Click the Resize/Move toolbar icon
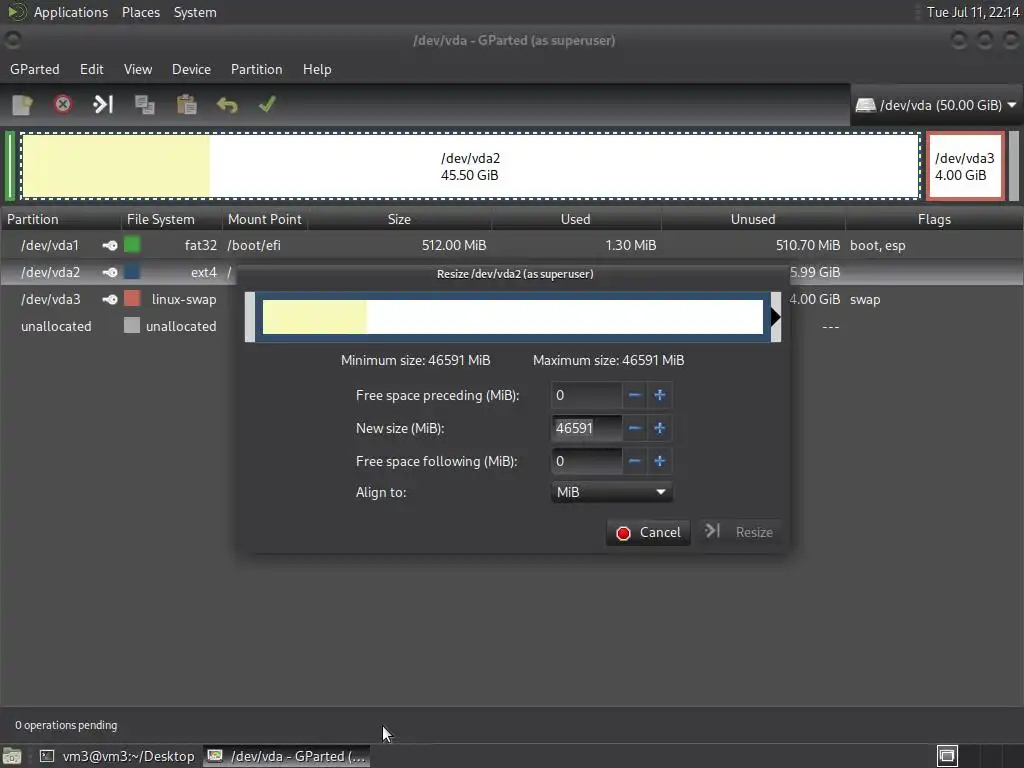Screen dimensions: 1024x768 [103, 104]
